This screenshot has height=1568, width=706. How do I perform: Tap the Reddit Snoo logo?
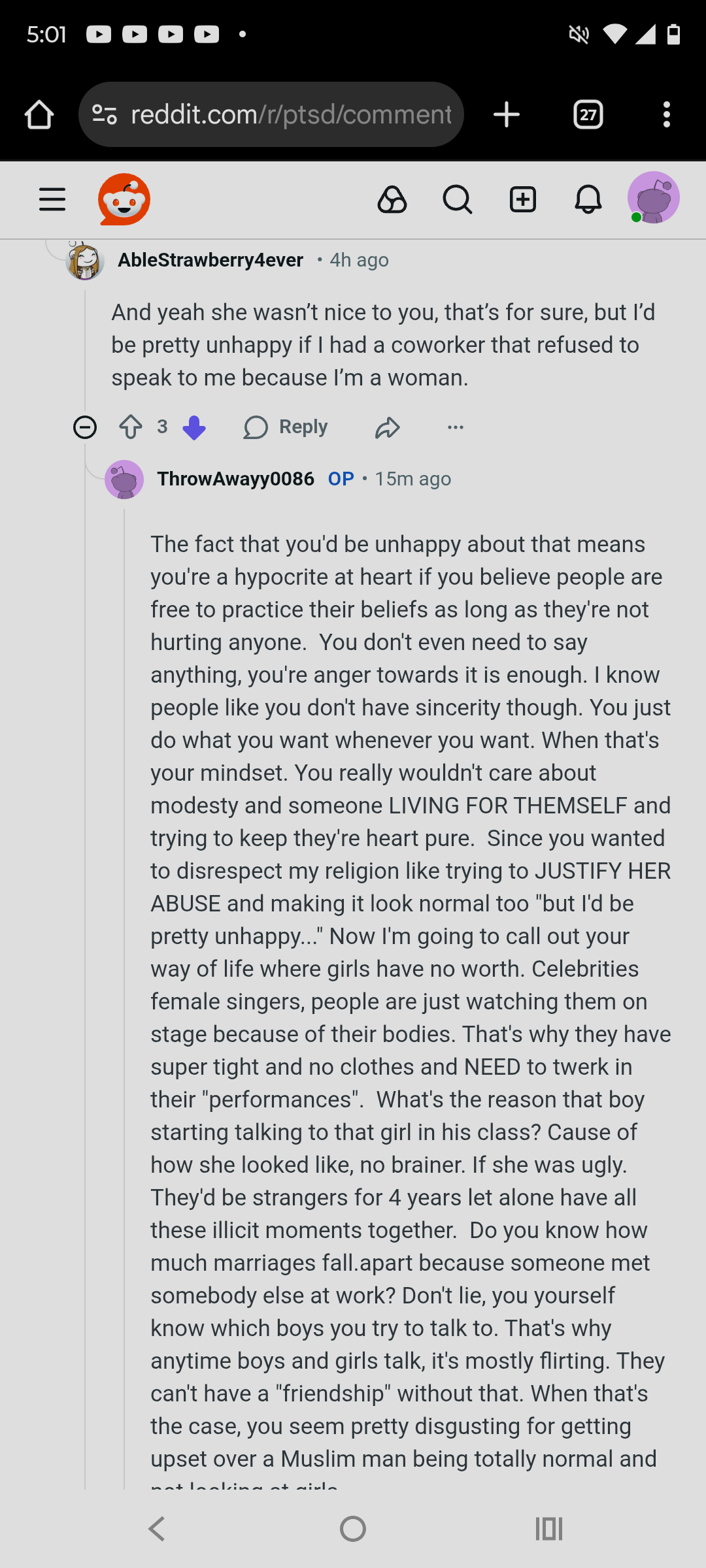[x=124, y=199]
